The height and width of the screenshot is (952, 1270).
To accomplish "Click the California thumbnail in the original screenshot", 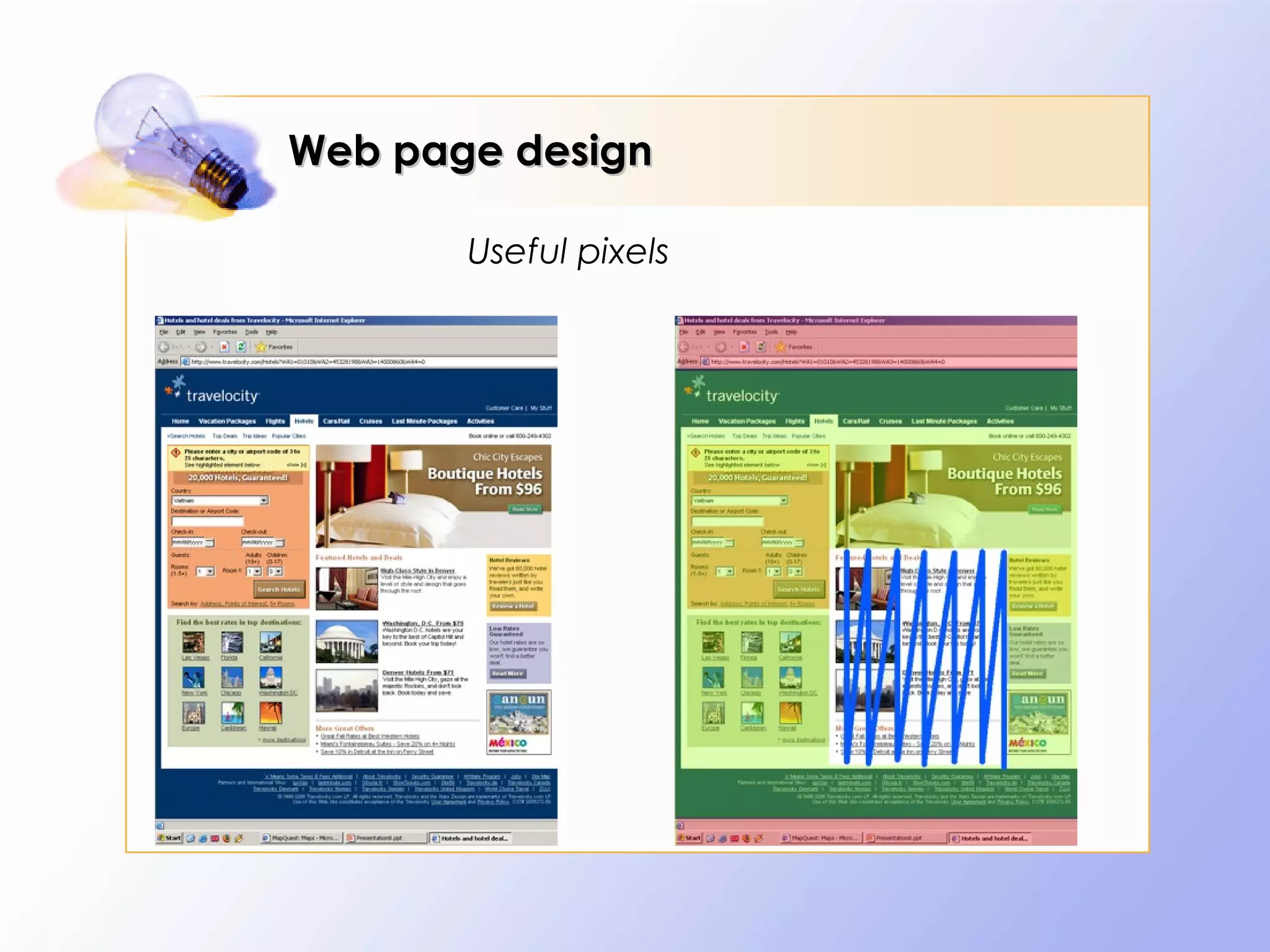I will click(270, 643).
